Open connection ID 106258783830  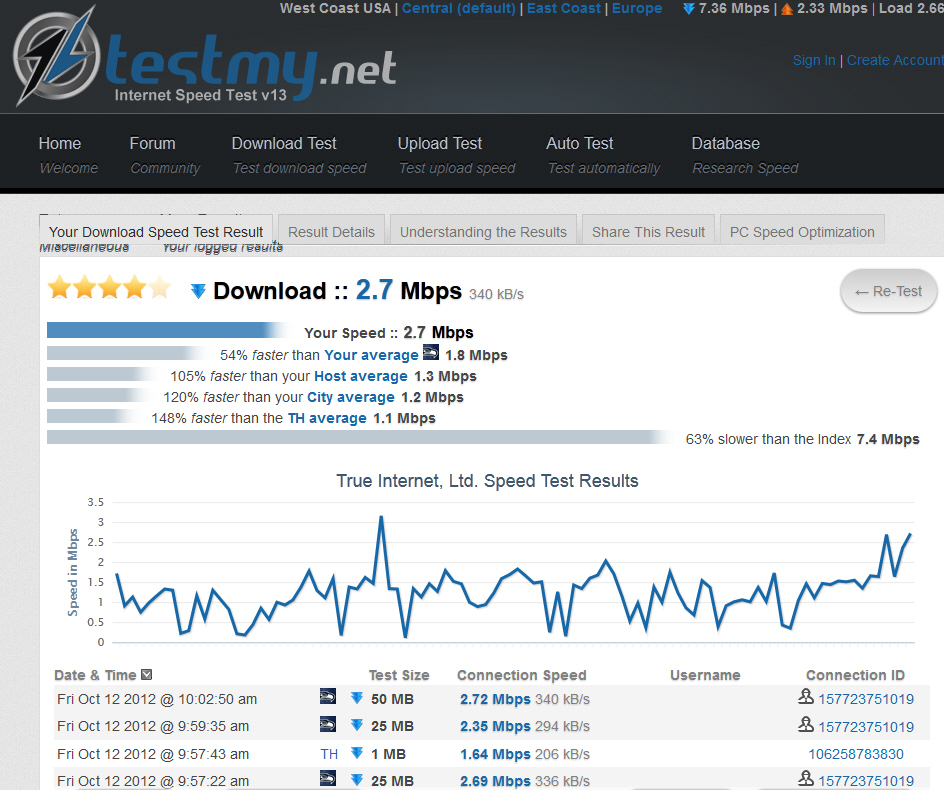(x=856, y=754)
